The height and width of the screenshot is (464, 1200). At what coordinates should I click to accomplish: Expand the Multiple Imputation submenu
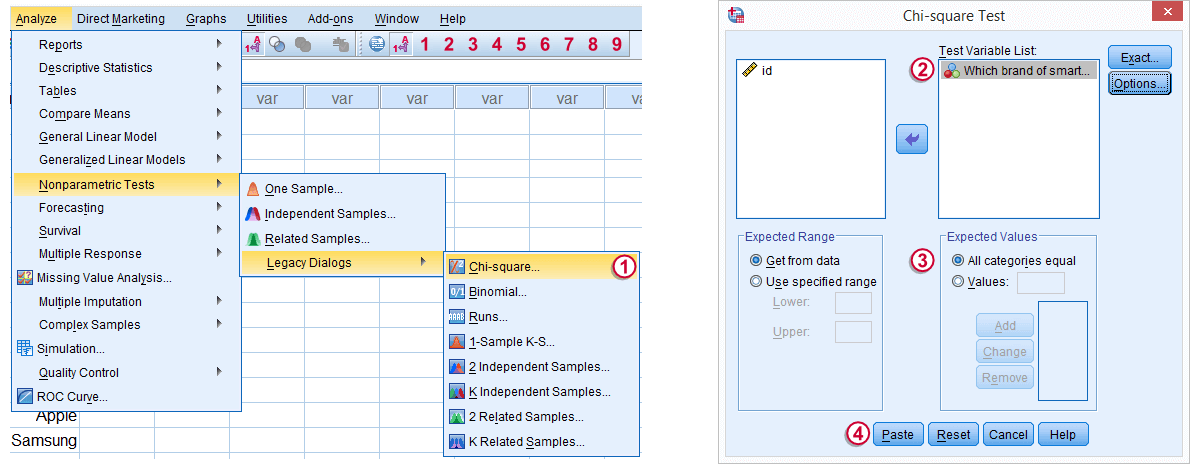126,301
